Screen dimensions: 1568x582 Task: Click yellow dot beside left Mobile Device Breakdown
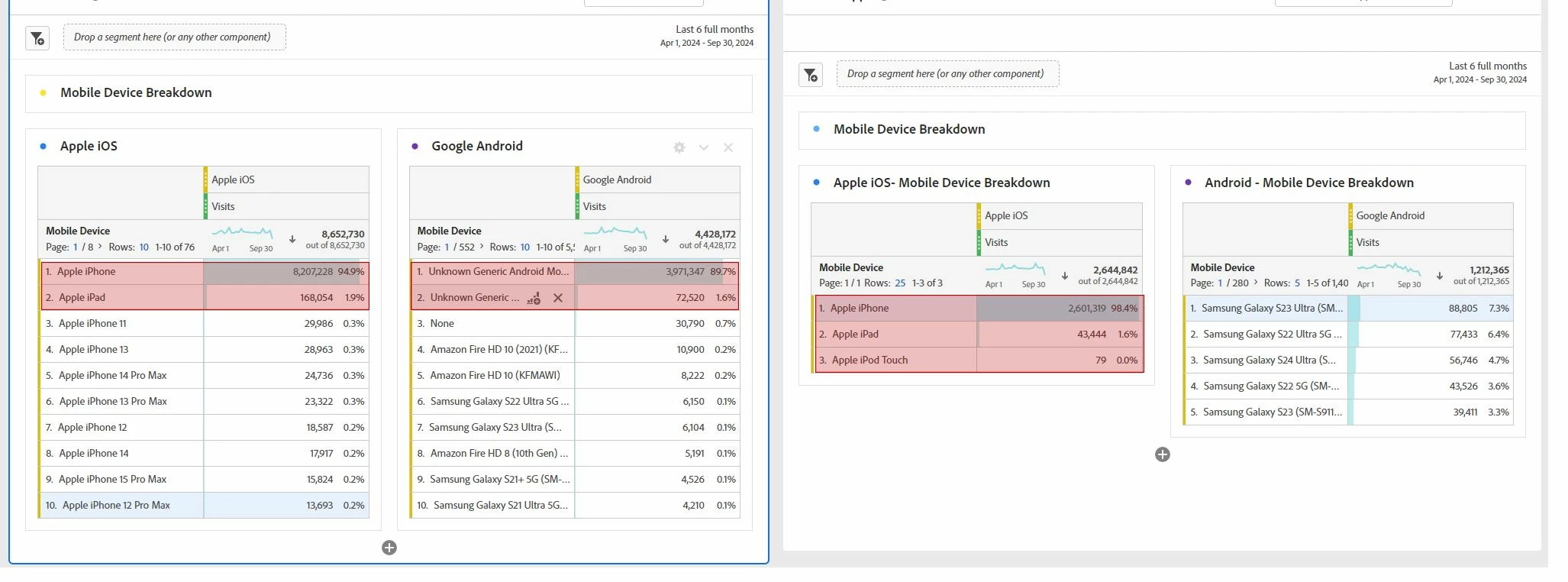(43, 93)
